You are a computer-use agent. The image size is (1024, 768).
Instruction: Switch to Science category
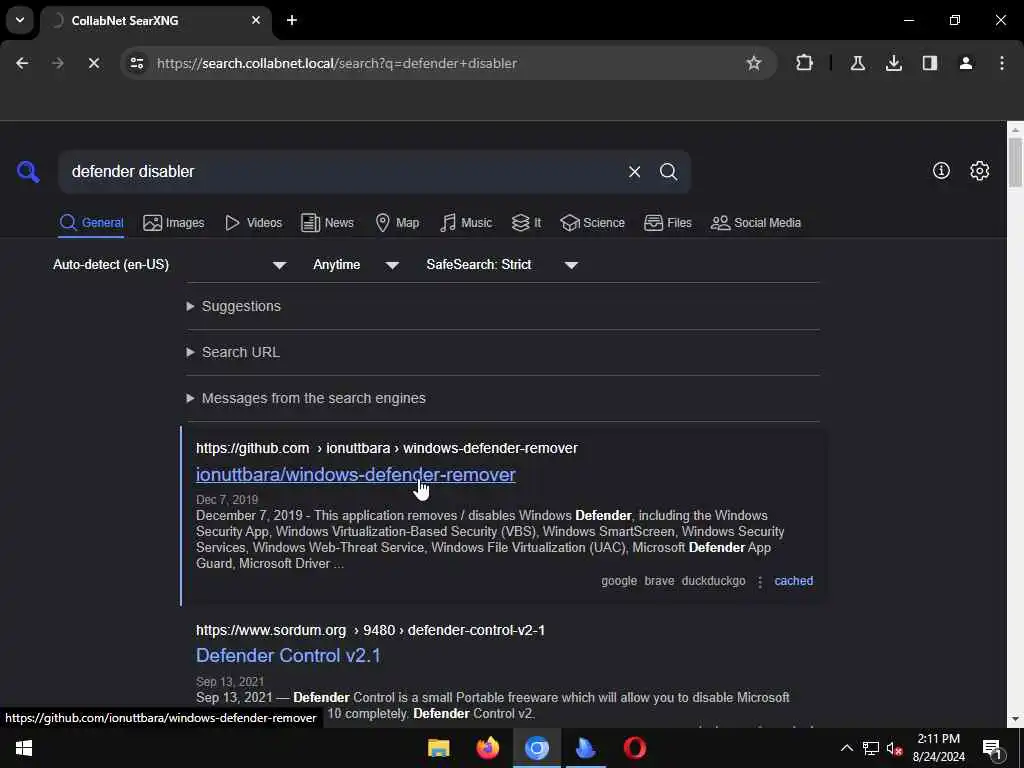[593, 223]
